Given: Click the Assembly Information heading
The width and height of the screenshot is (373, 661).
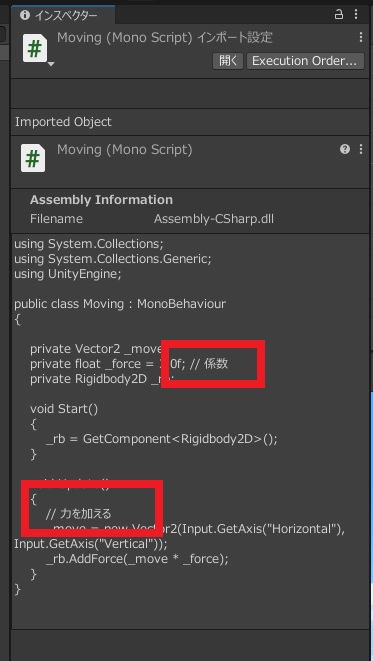Looking at the screenshot, I should [101, 200].
